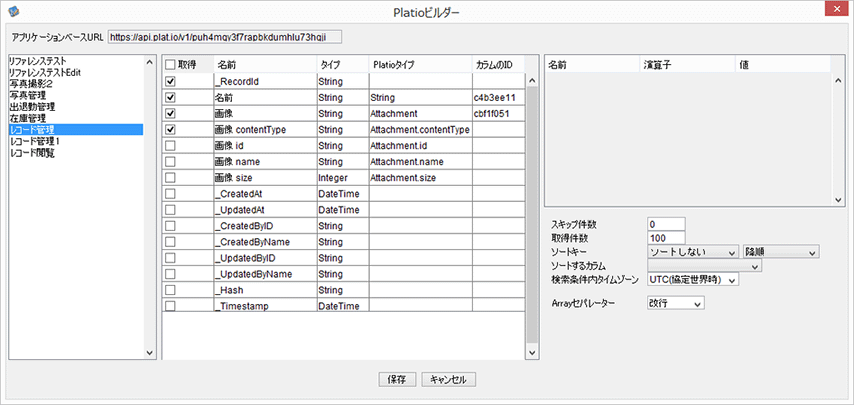This screenshot has height=405, width=854.
Task: Uncheck the 画像 row checkbox
Action: pyautogui.click(x=170, y=114)
